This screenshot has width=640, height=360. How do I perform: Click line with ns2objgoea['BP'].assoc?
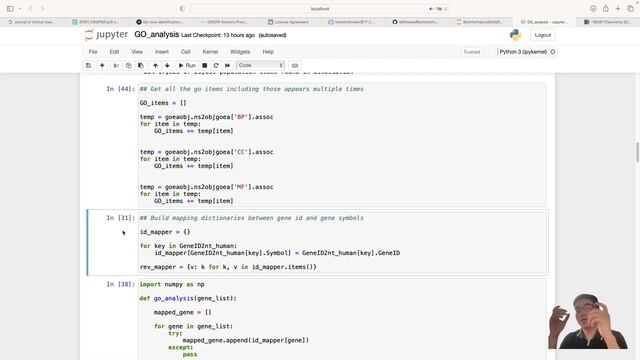pyautogui.click(x=207, y=117)
